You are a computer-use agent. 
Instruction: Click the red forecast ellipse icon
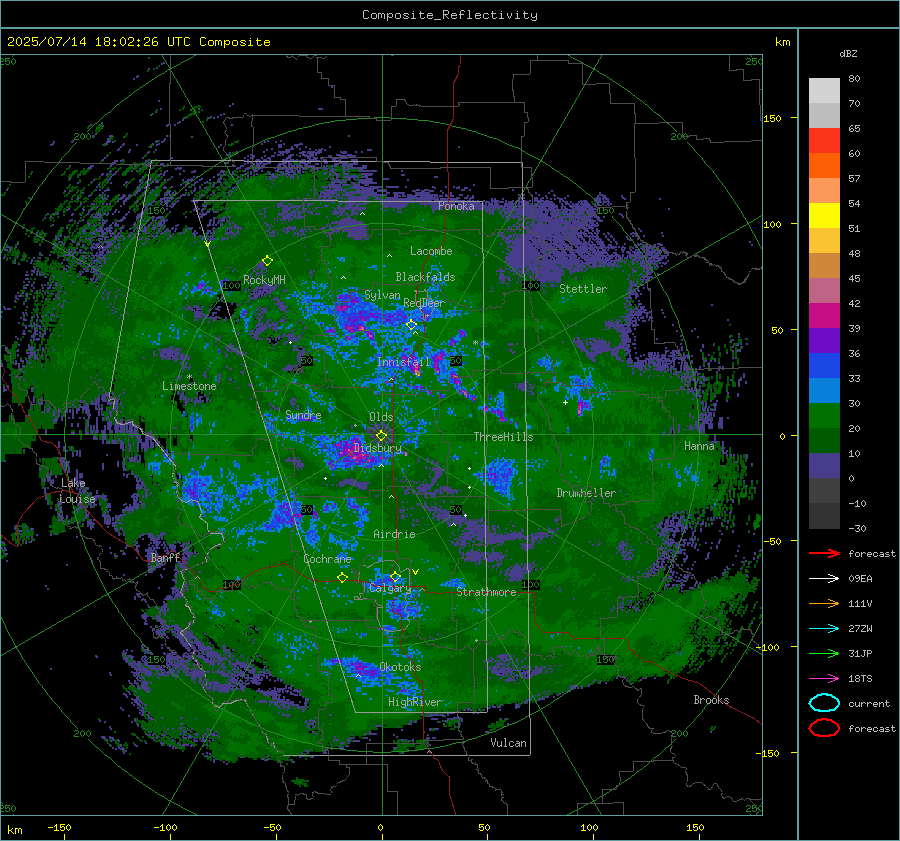pyautogui.click(x=824, y=728)
